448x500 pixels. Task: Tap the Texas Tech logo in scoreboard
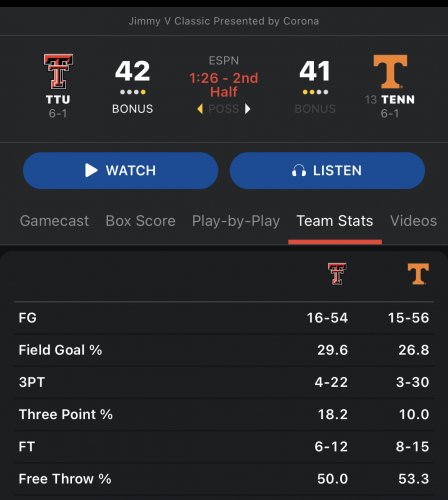(x=58, y=71)
